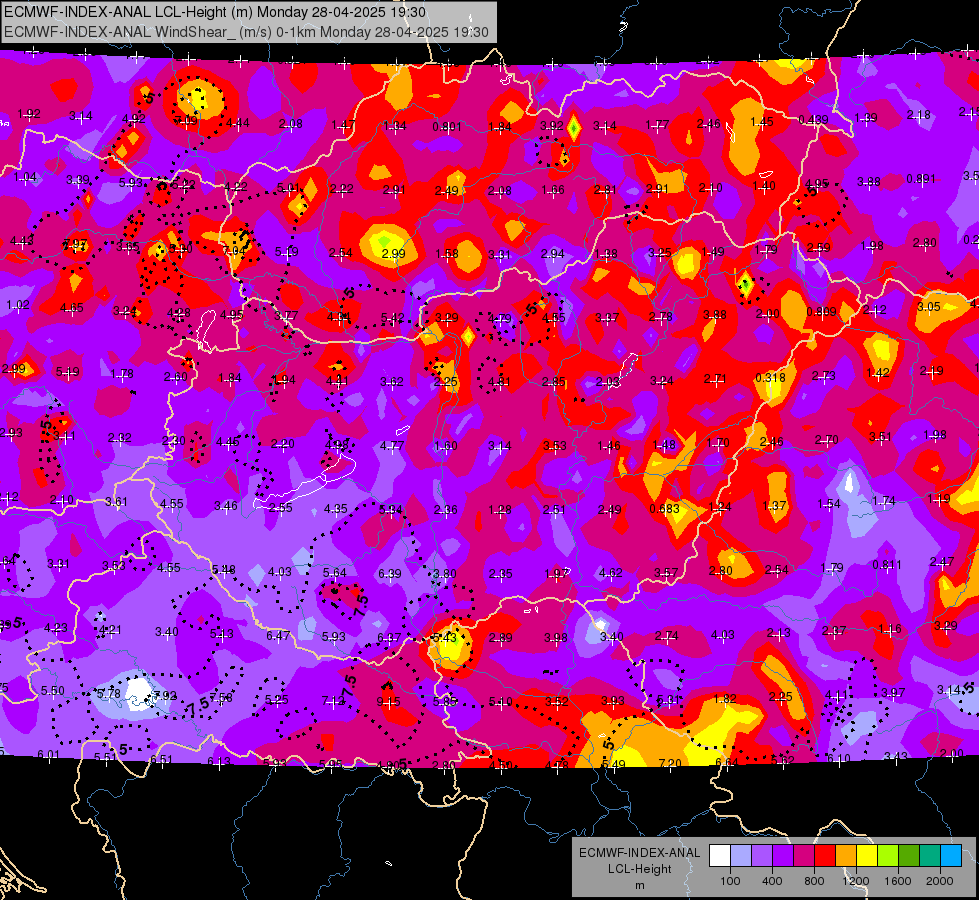Screen dimensions: 979x900
Task: Click the wind shear value 7.58
Action: click(x=221, y=698)
